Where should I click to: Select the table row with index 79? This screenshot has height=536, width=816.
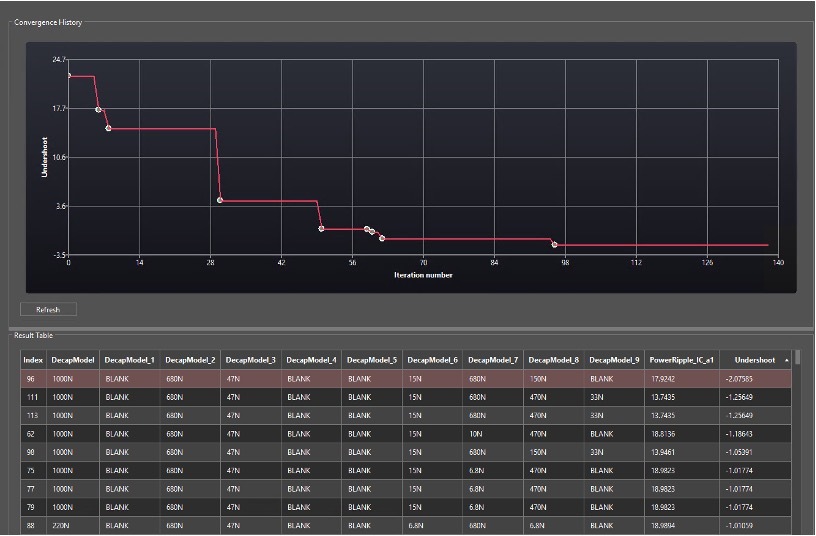[406, 507]
